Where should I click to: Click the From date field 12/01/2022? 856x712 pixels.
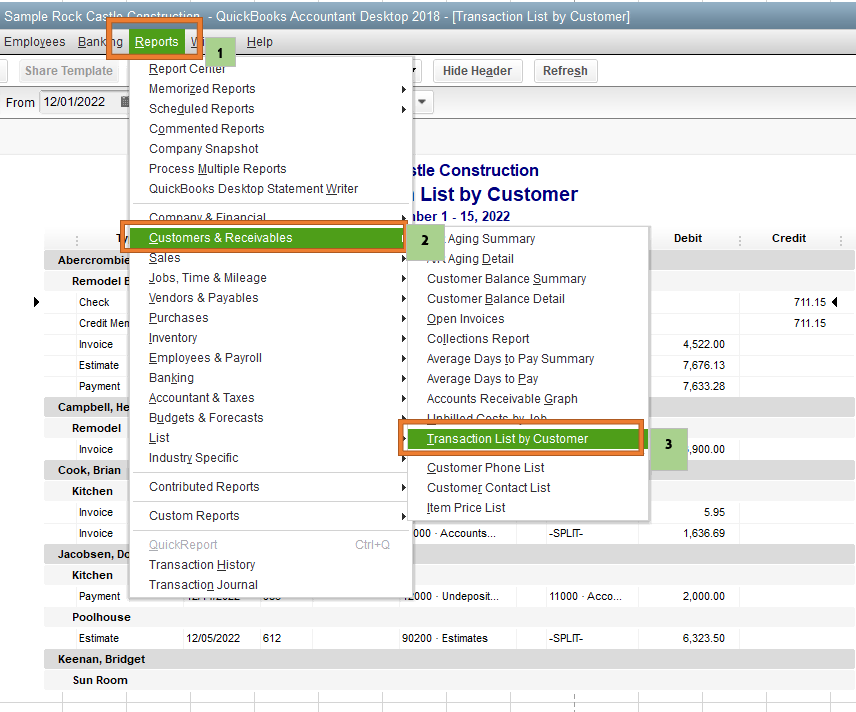[79, 102]
